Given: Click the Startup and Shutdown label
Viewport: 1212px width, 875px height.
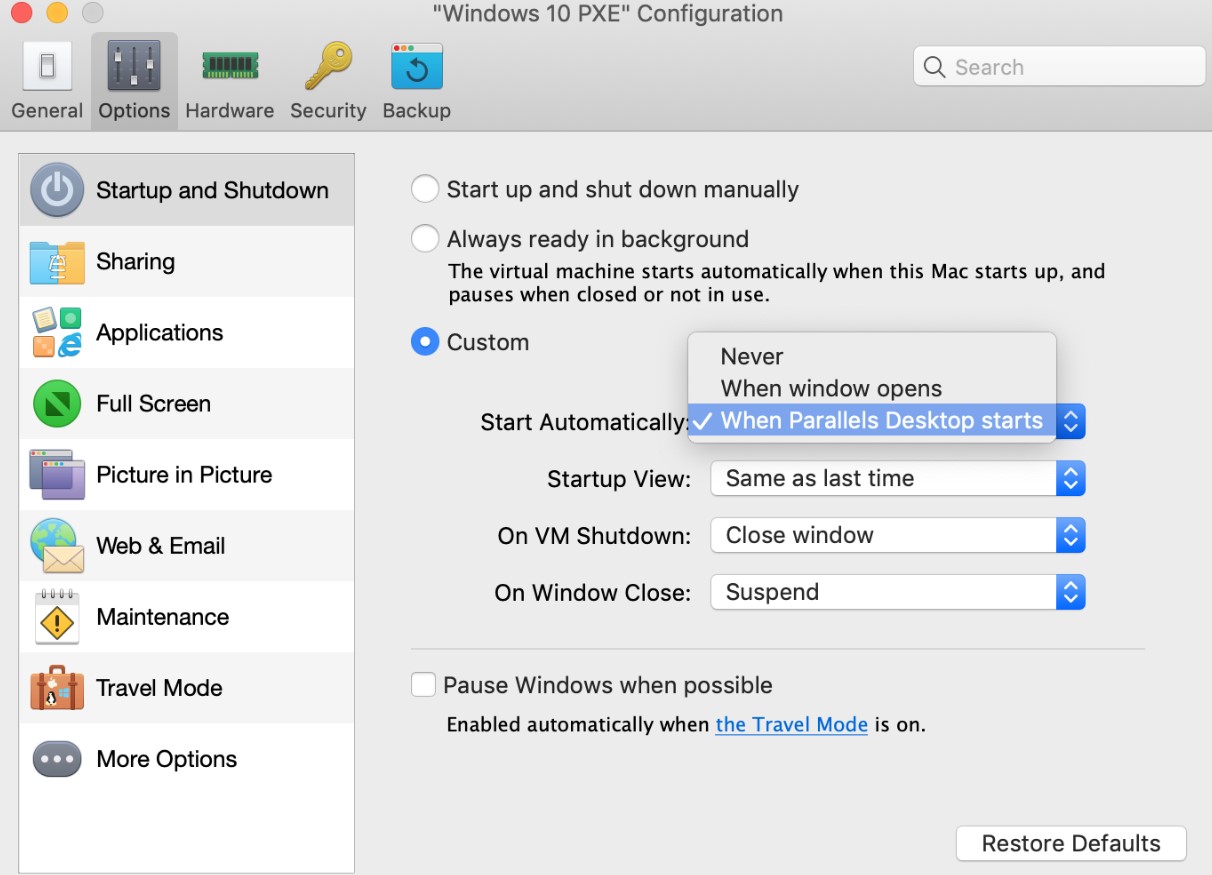Looking at the screenshot, I should (212, 190).
